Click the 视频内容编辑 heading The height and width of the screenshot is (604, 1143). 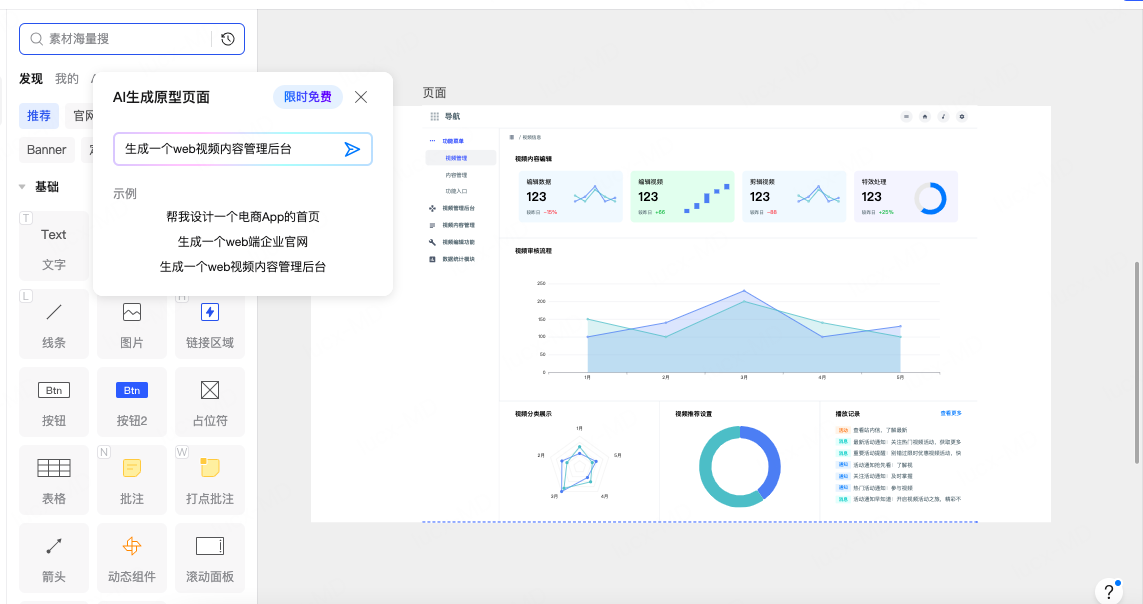[x=534, y=159]
